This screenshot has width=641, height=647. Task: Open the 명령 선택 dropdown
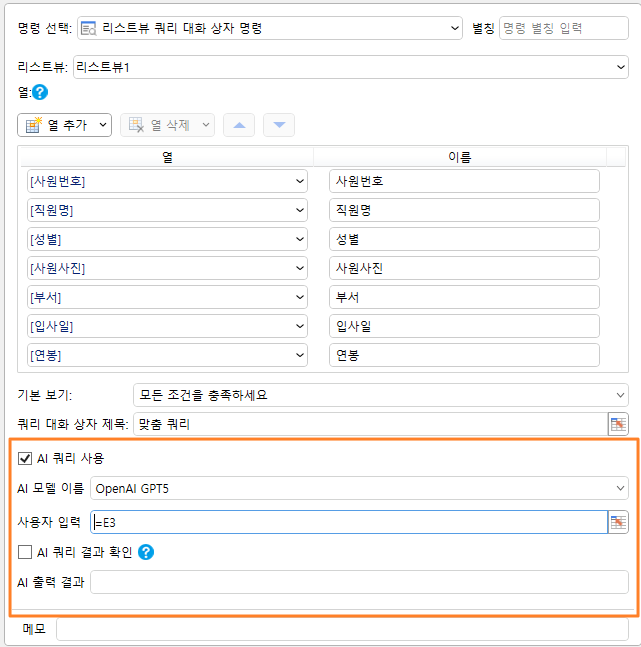click(270, 28)
